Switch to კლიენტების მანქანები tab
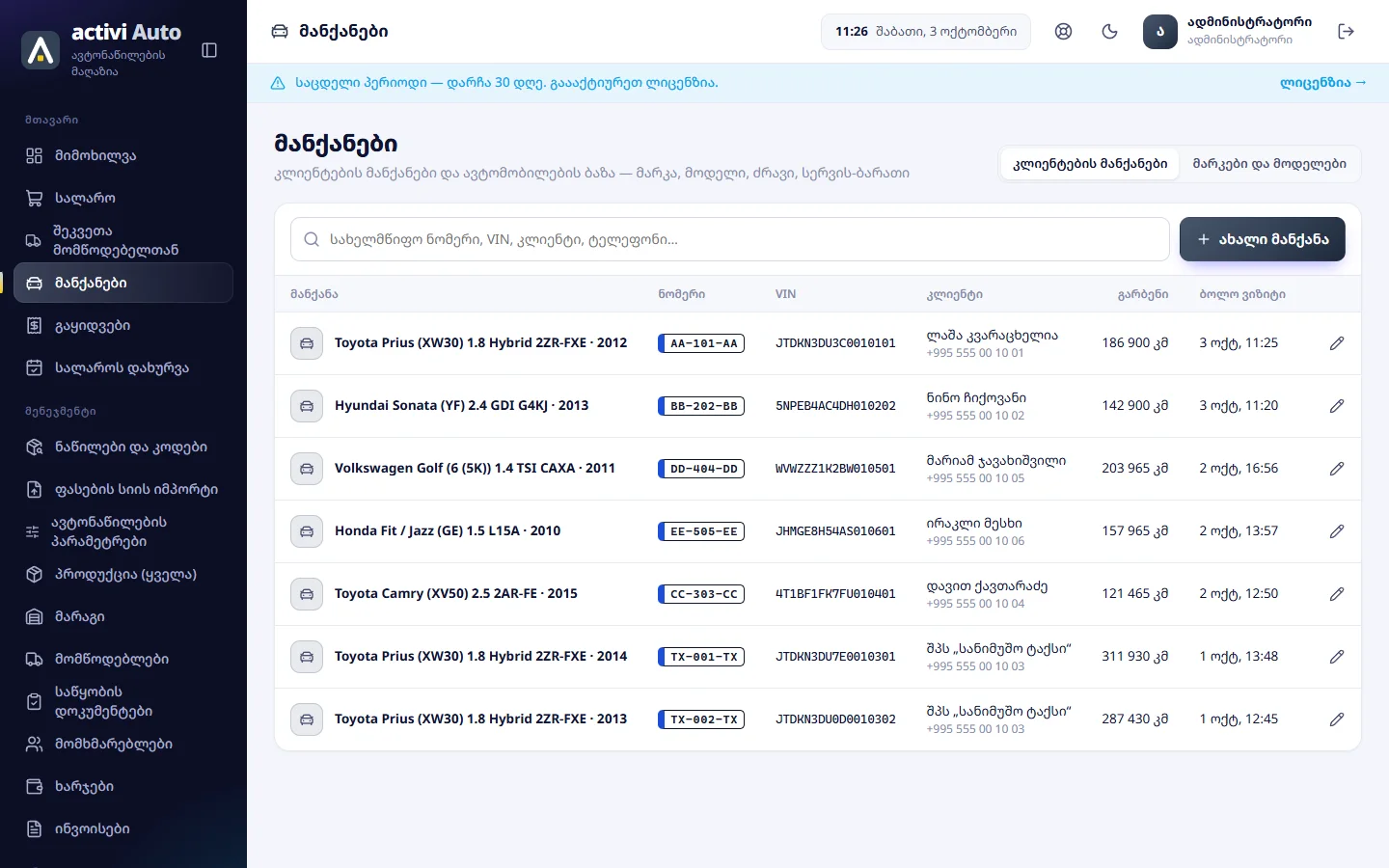1389x868 pixels. click(1090, 164)
